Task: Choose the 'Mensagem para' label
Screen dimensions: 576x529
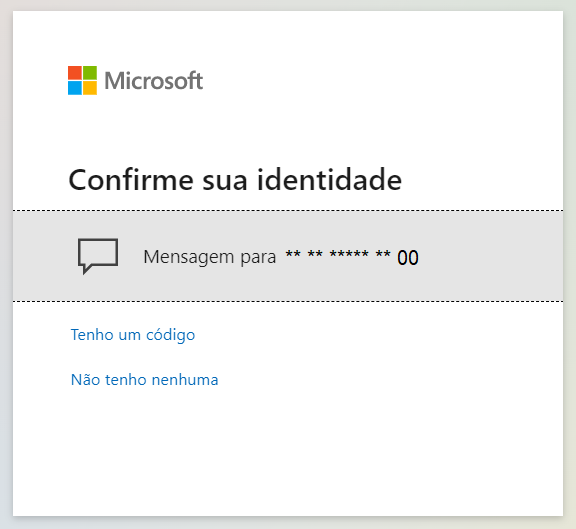Action: point(209,257)
